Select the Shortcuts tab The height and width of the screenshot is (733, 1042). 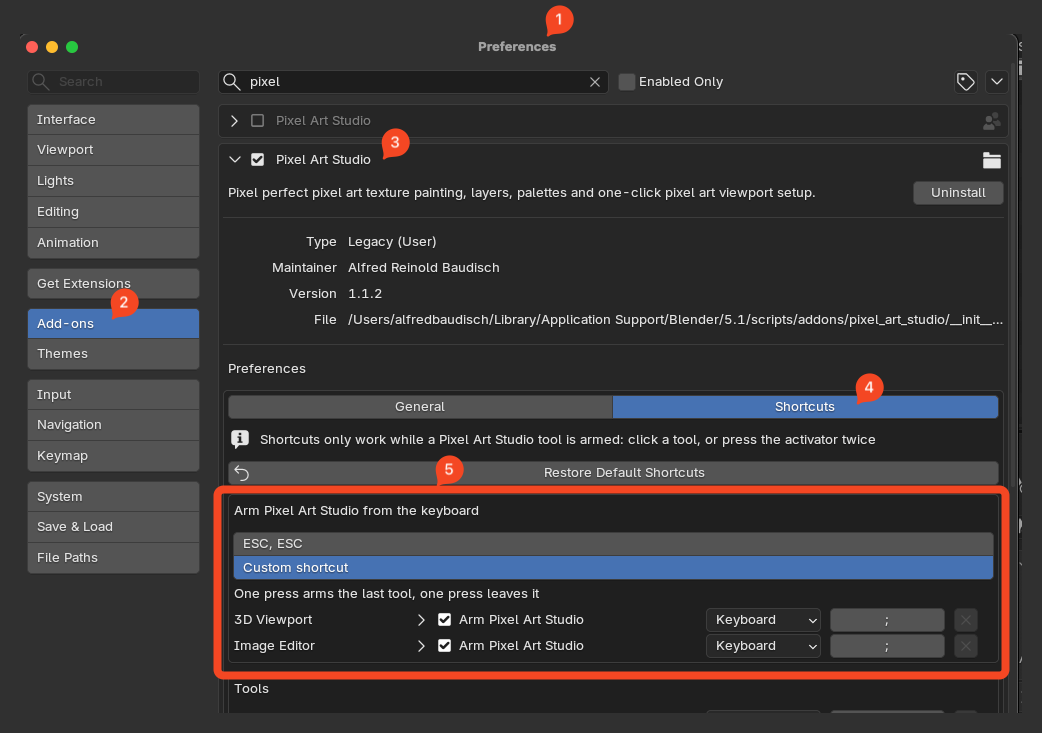(805, 407)
